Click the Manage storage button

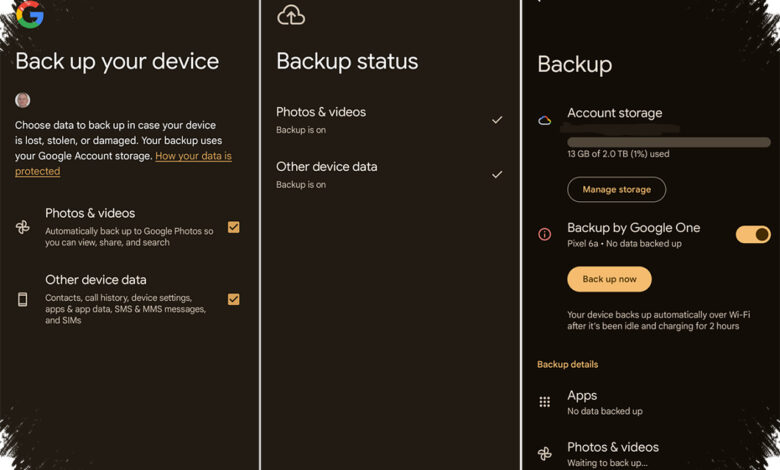point(616,189)
